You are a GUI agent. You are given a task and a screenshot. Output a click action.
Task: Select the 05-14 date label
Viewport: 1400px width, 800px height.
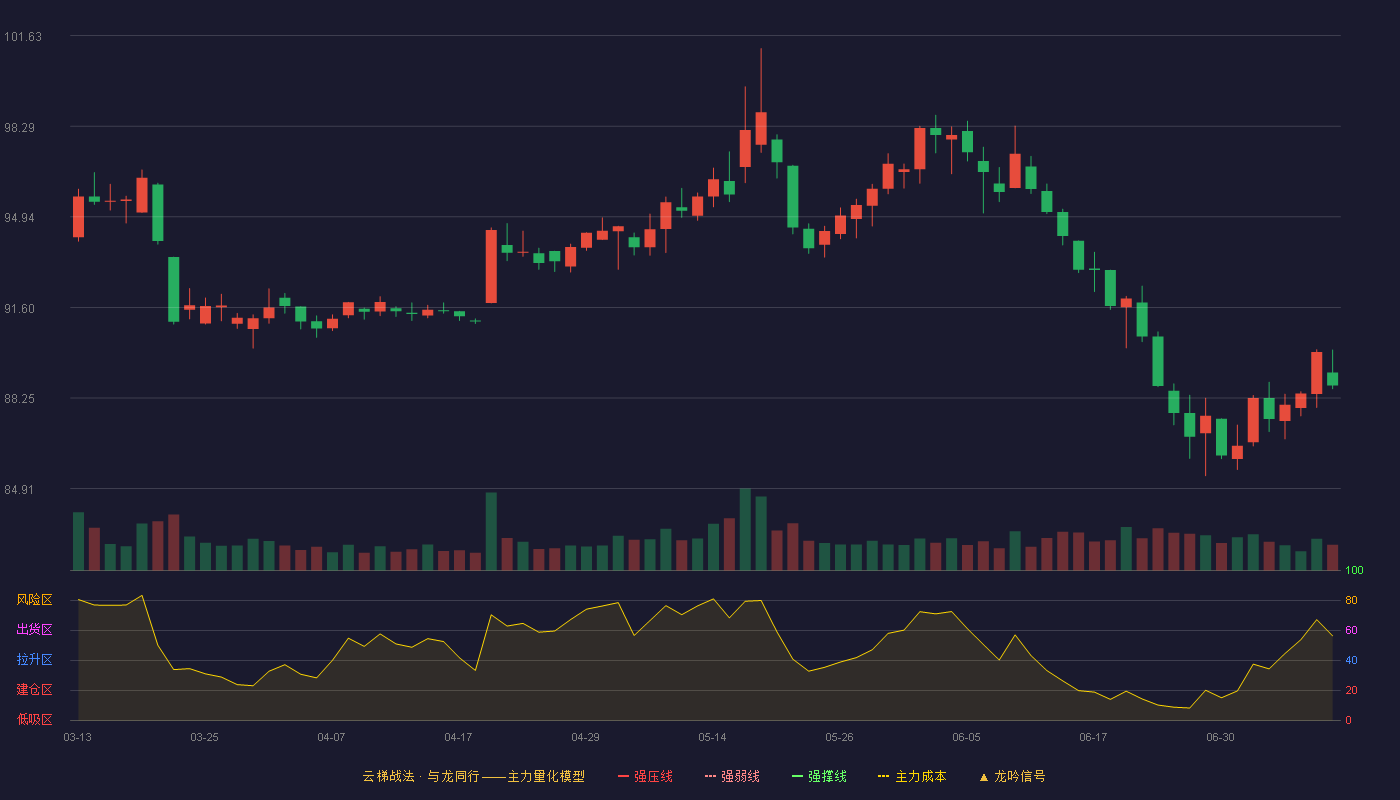(712, 737)
